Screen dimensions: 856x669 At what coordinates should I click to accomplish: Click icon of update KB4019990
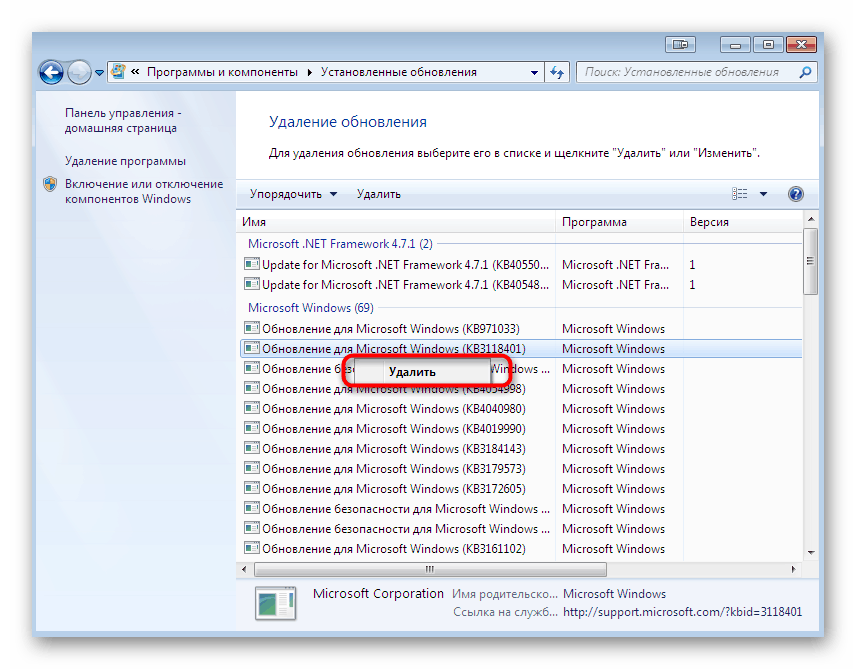point(252,428)
